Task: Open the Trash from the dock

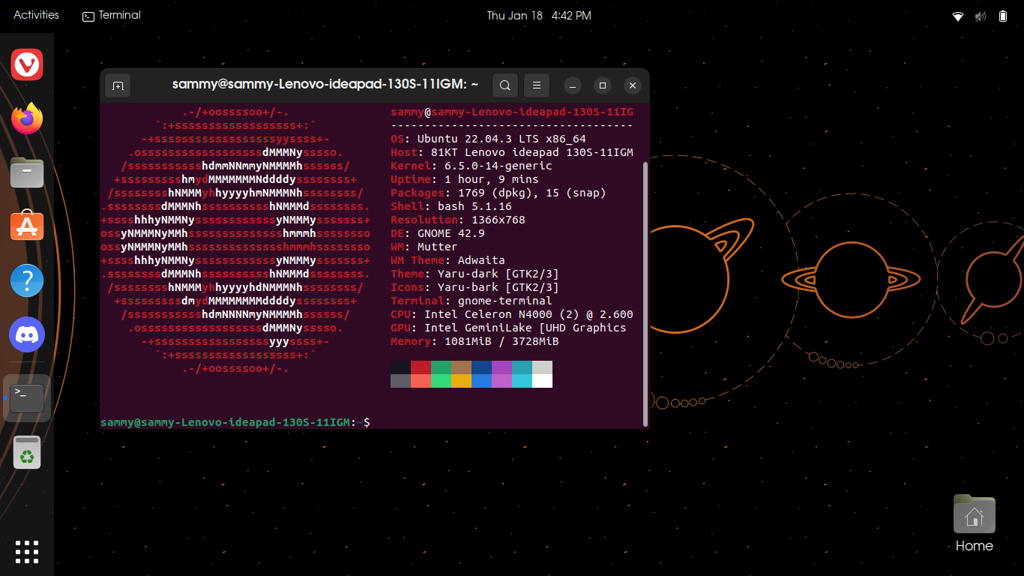Action: (27, 453)
